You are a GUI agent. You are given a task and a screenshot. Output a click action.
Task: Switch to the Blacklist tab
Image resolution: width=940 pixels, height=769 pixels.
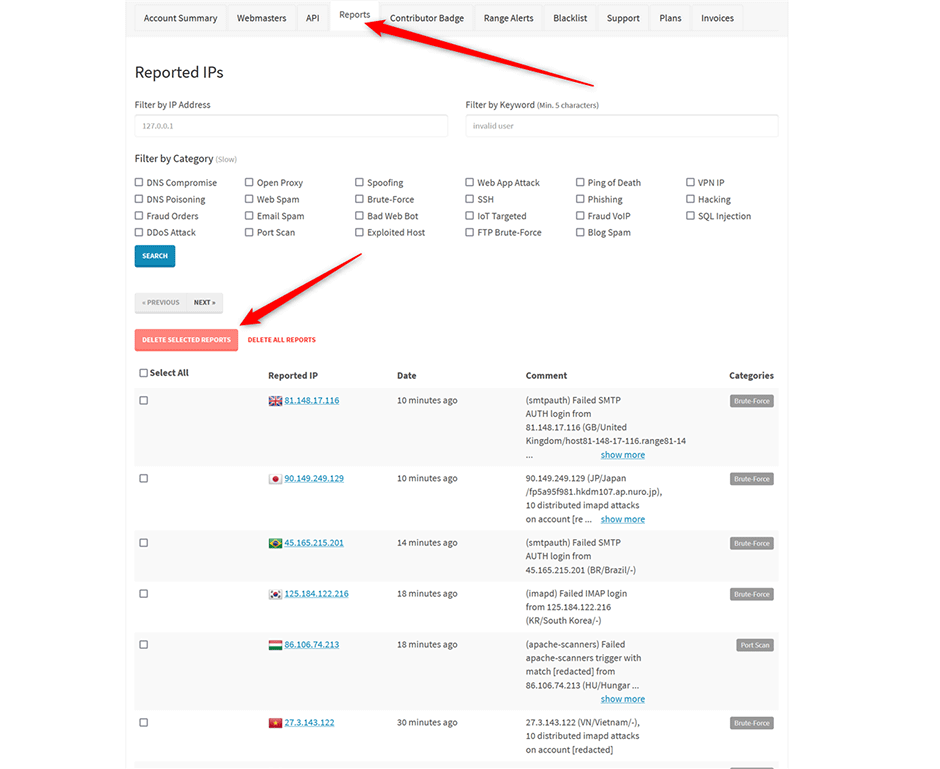tap(570, 18)
